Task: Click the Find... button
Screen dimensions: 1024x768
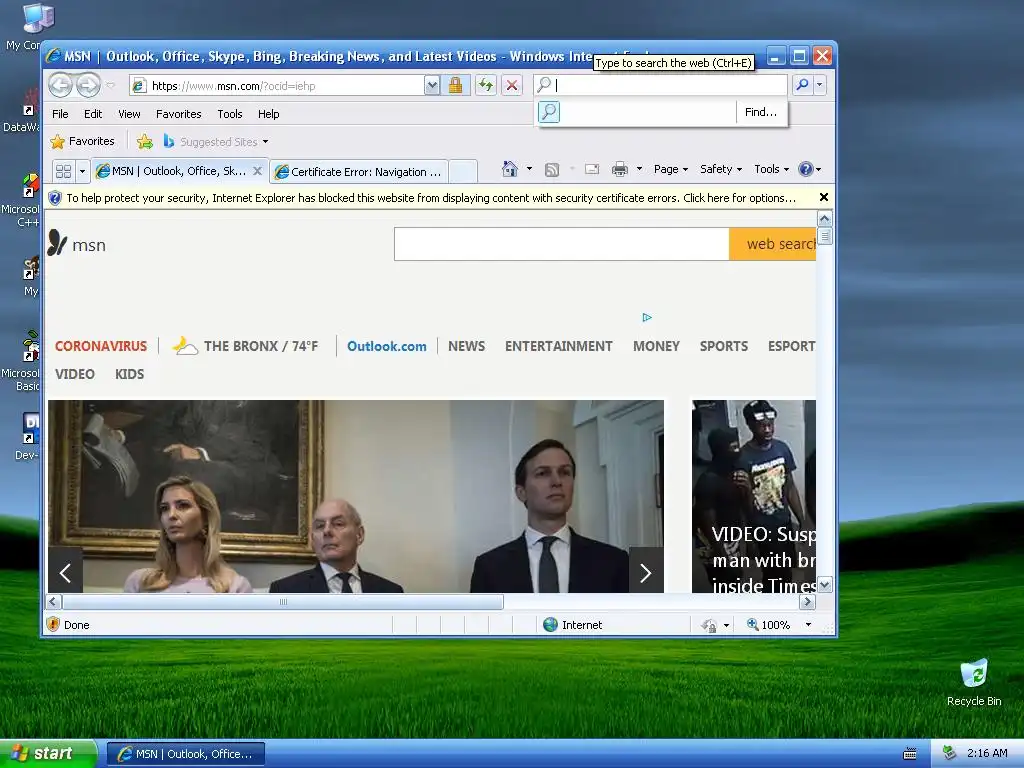Action: [761, 112]
